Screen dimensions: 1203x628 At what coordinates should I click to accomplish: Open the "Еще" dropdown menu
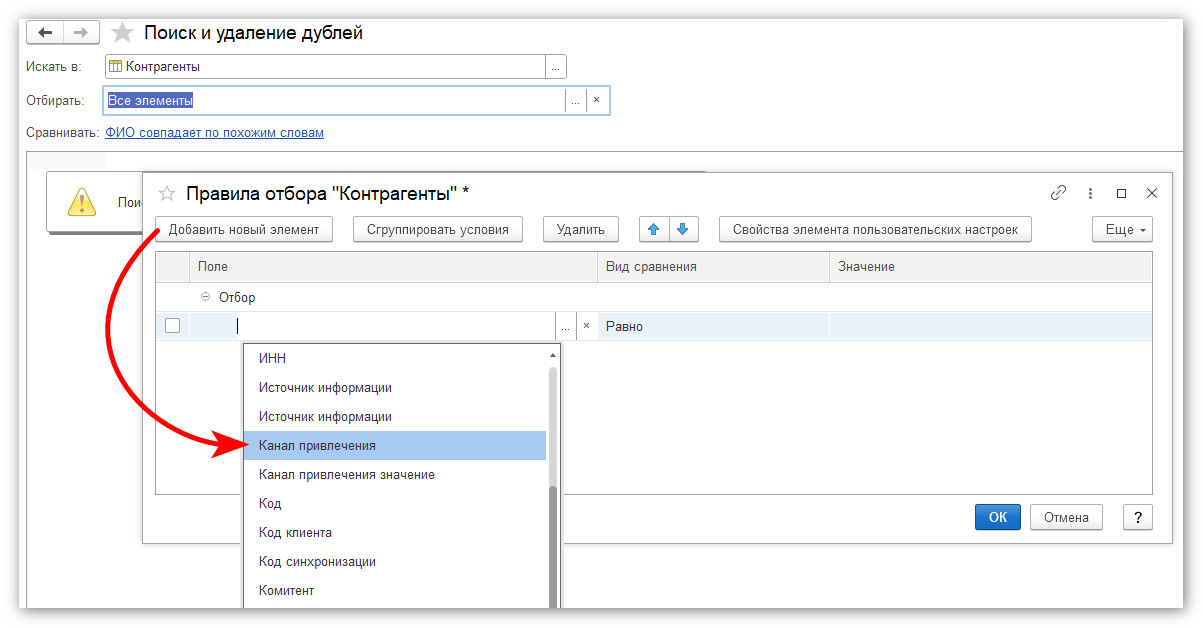pos(1122,229)
